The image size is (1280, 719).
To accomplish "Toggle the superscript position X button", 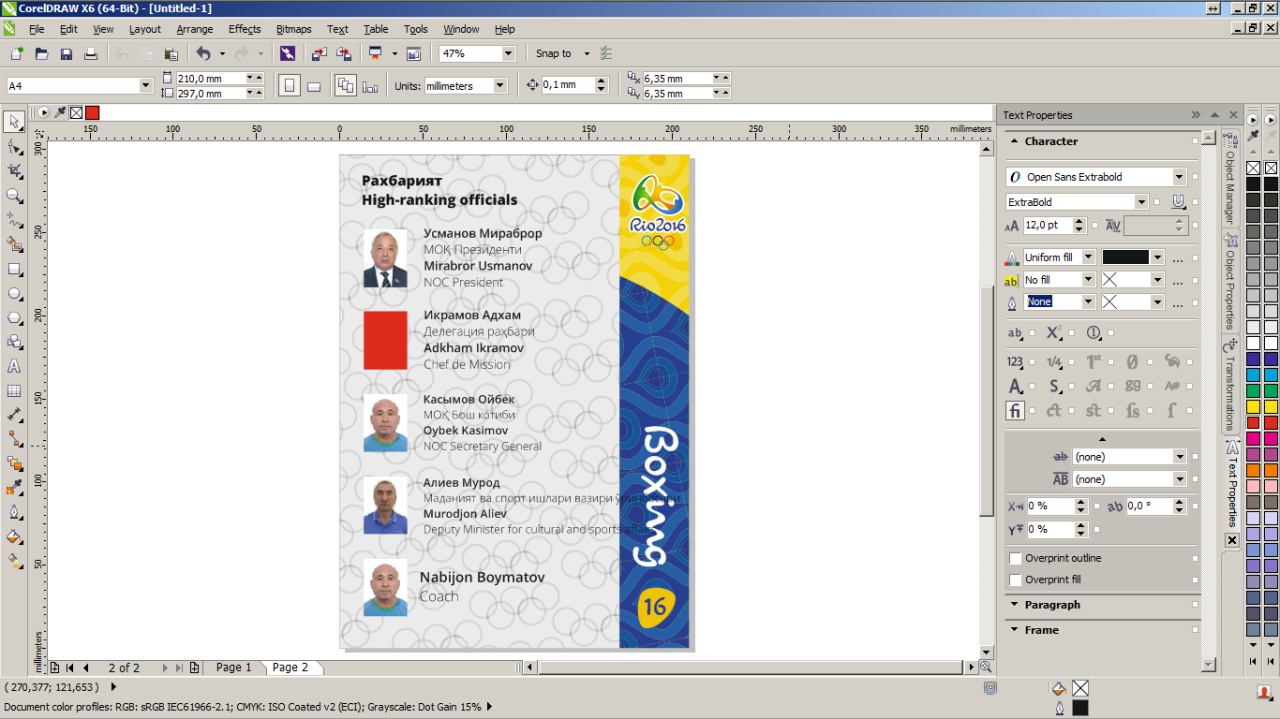I will point(1053,333).
